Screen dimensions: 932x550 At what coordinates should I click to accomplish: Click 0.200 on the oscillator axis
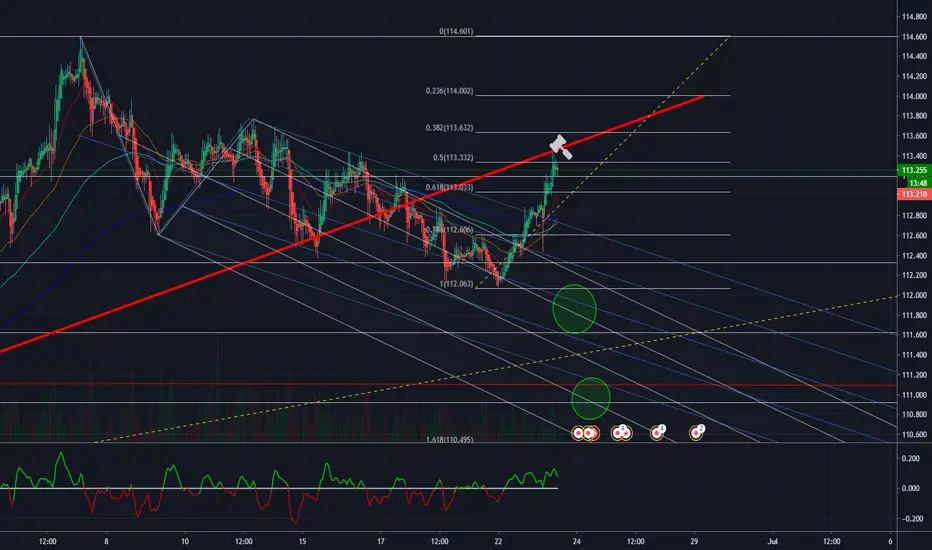[x=911, y=458]
